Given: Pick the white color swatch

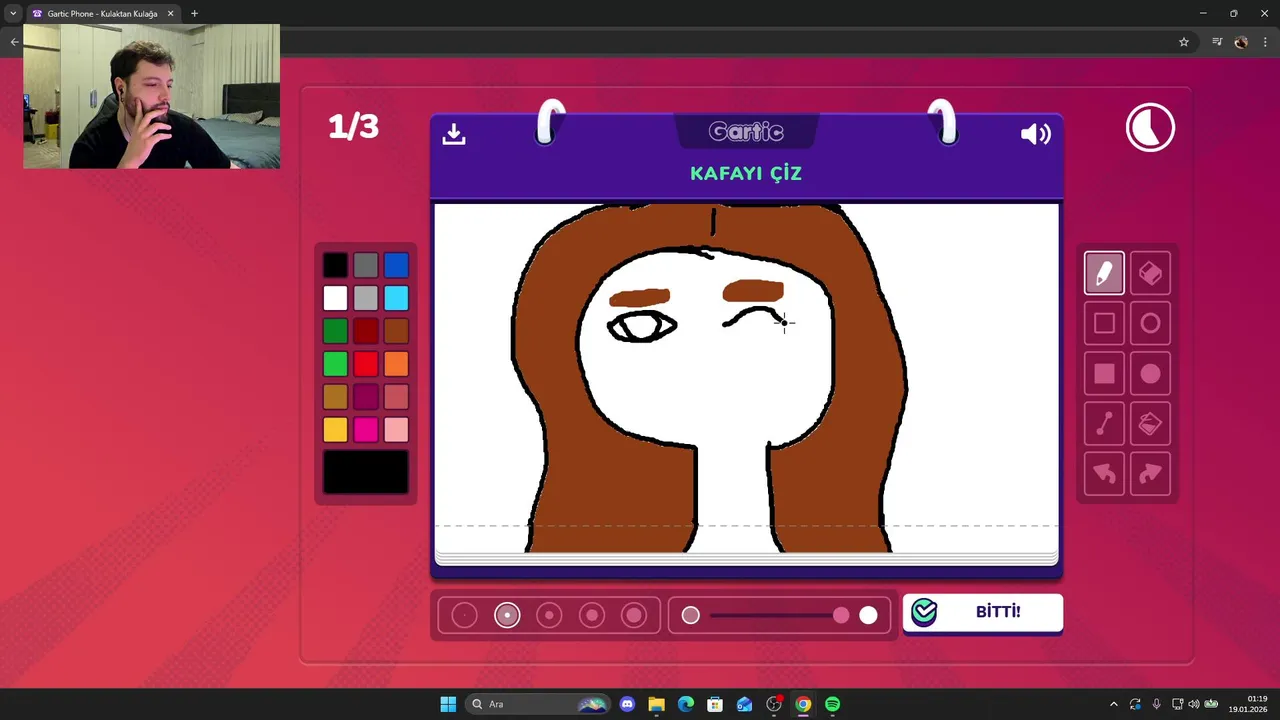Looking at the screenshot, I should pos(335,298).
